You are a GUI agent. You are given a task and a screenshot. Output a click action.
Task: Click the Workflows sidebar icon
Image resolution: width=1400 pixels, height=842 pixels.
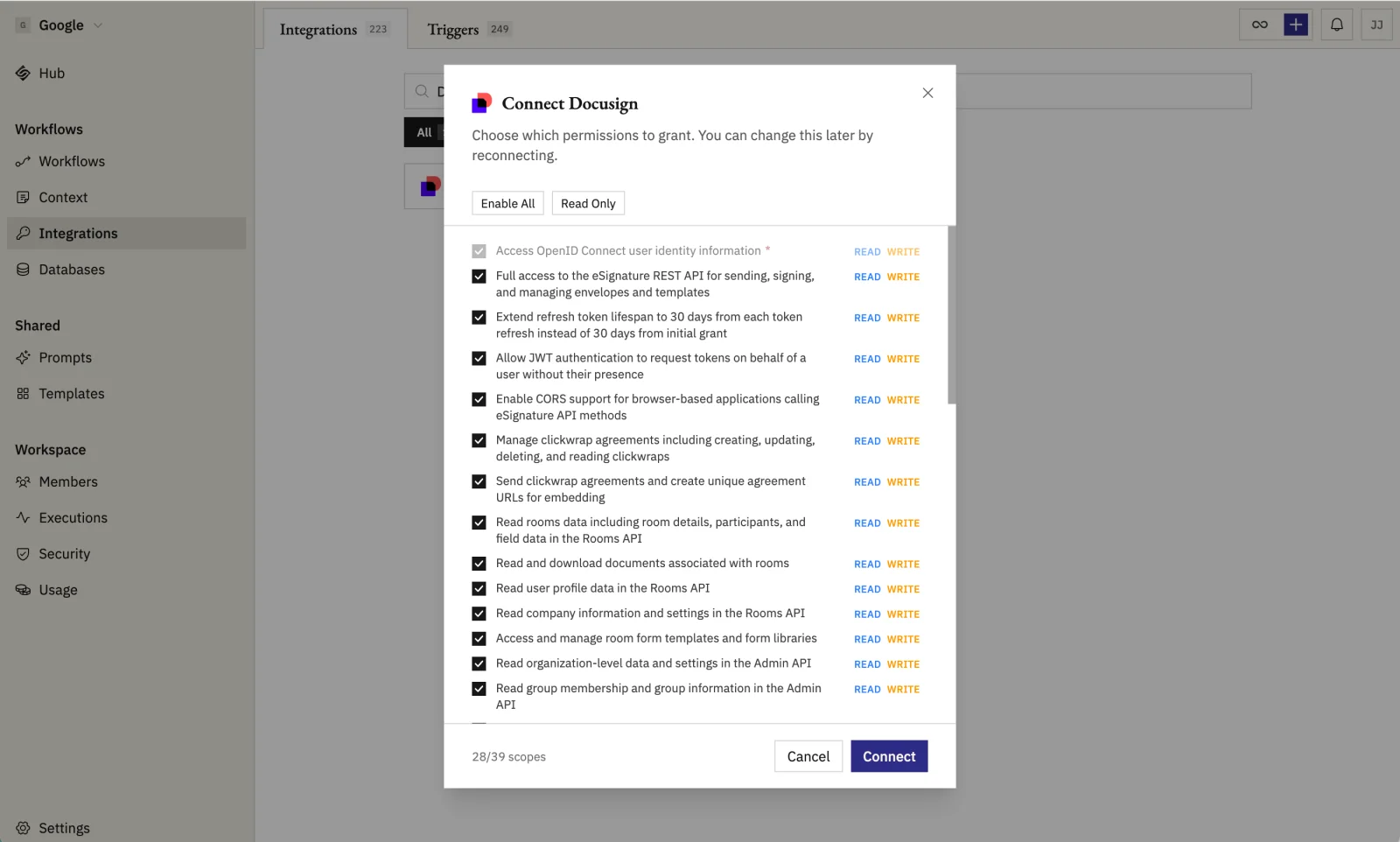point(23,162)
